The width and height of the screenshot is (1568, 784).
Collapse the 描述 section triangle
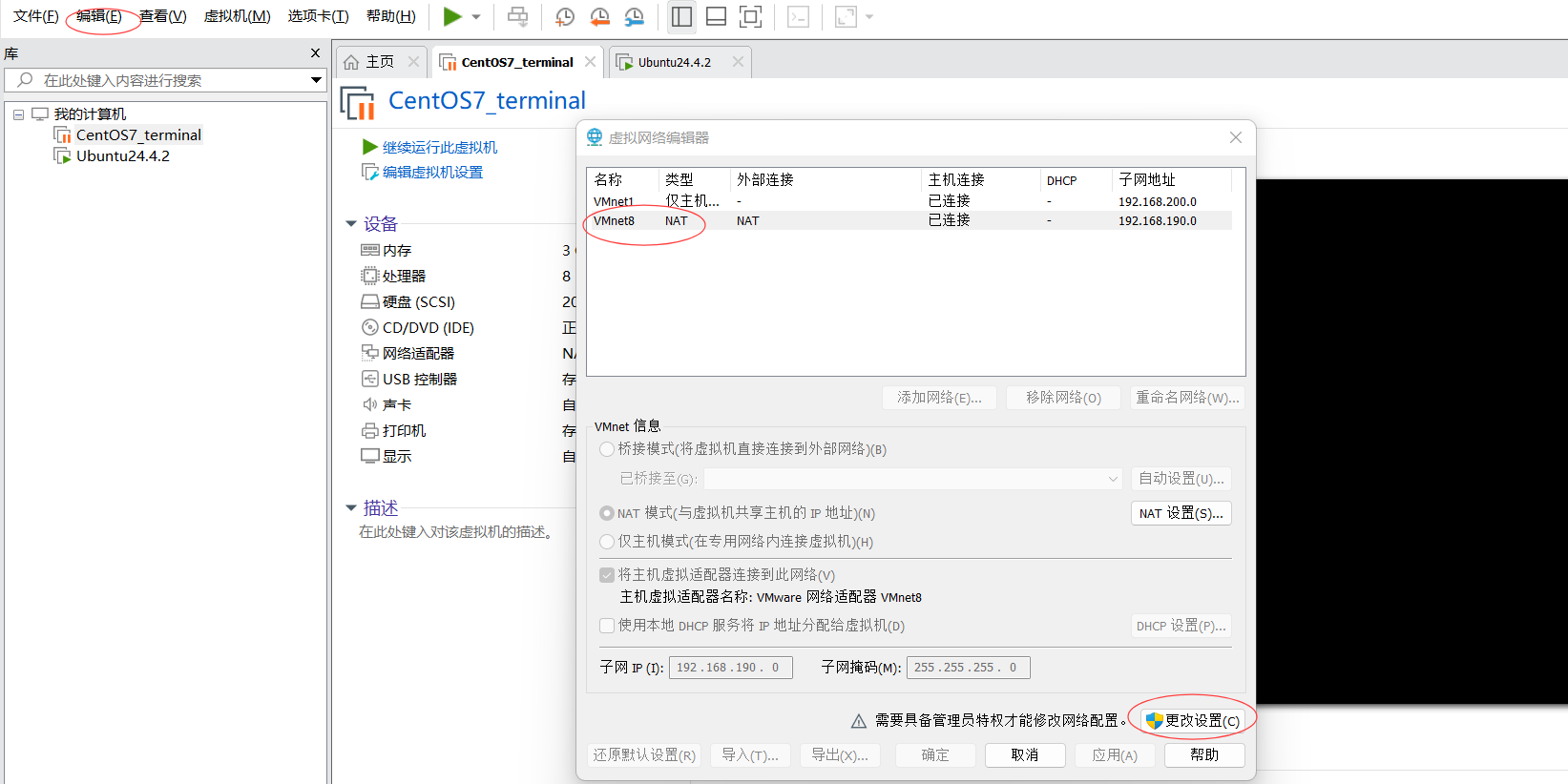click(351, 508)
